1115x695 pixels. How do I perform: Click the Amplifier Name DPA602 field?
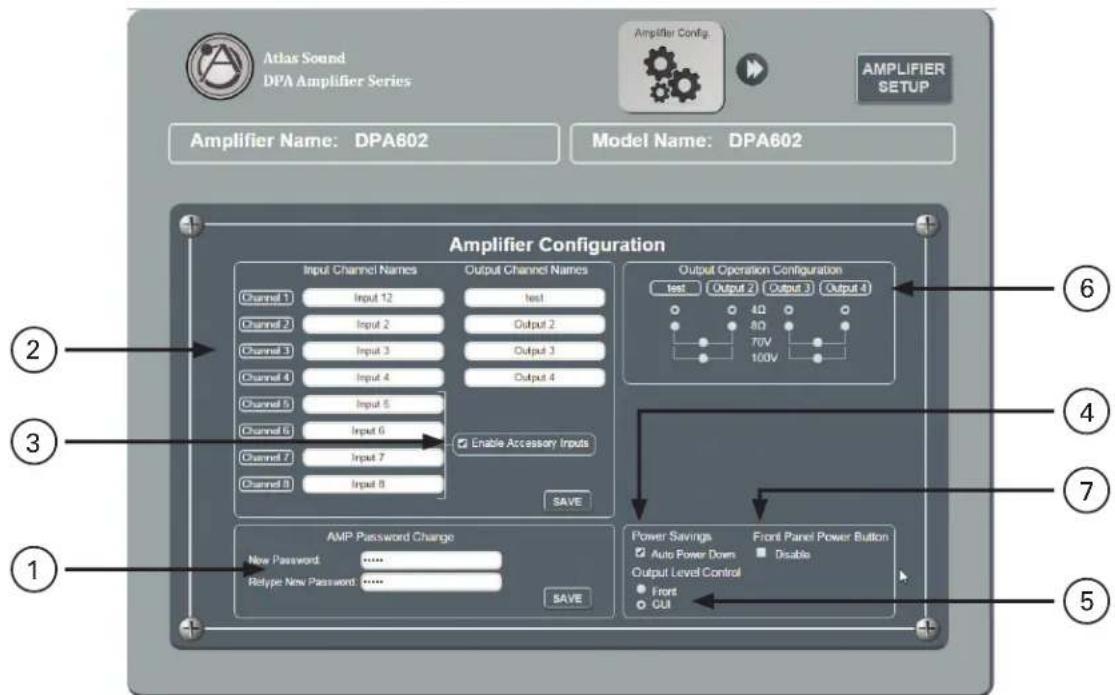364,143
